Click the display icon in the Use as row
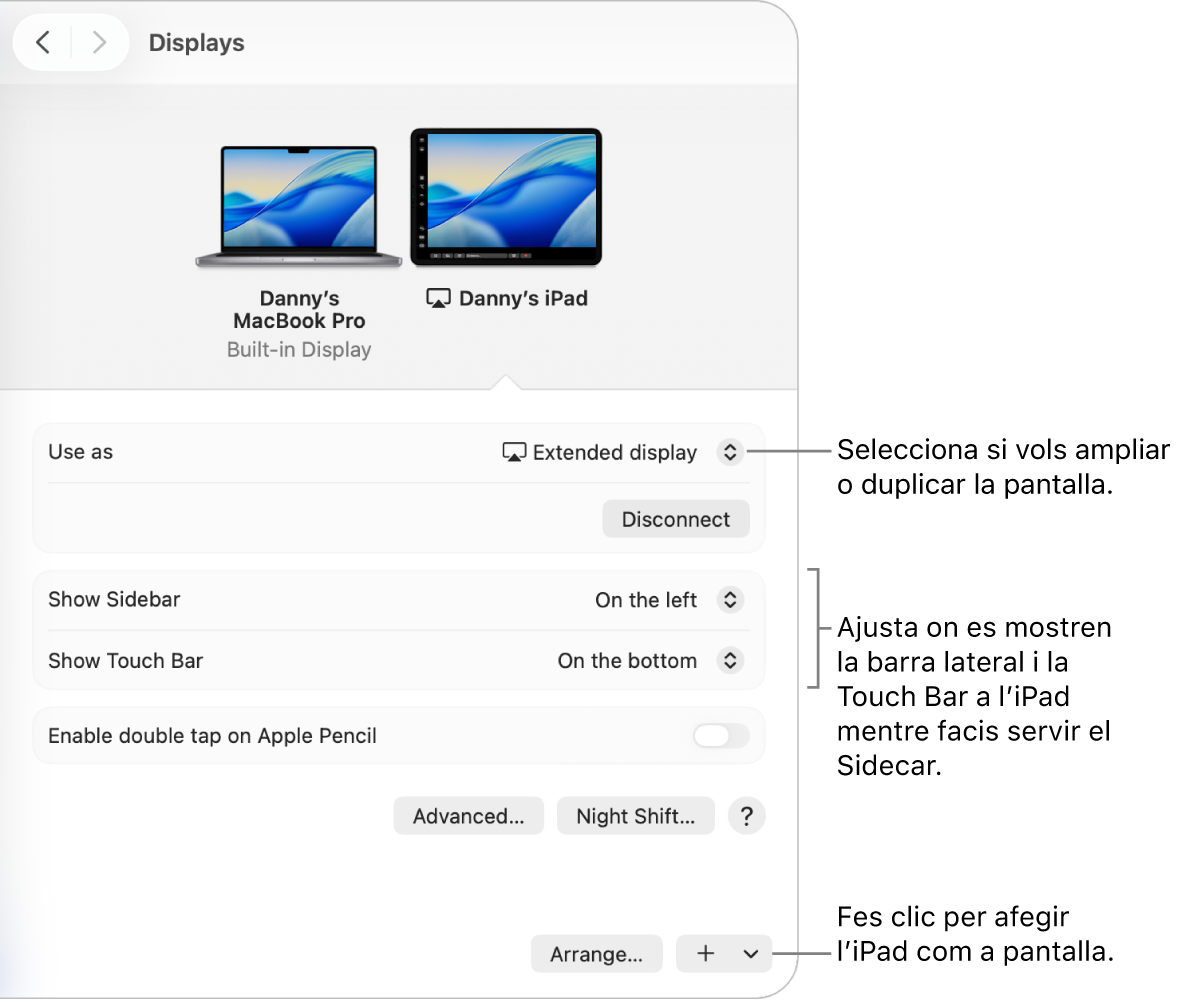 513,452
